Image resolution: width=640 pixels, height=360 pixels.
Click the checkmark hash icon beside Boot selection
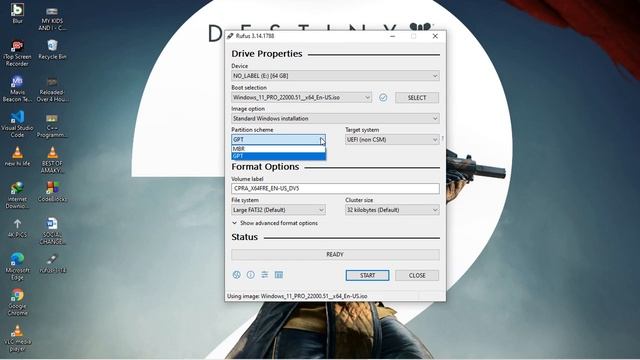click(x=383, y=98)
